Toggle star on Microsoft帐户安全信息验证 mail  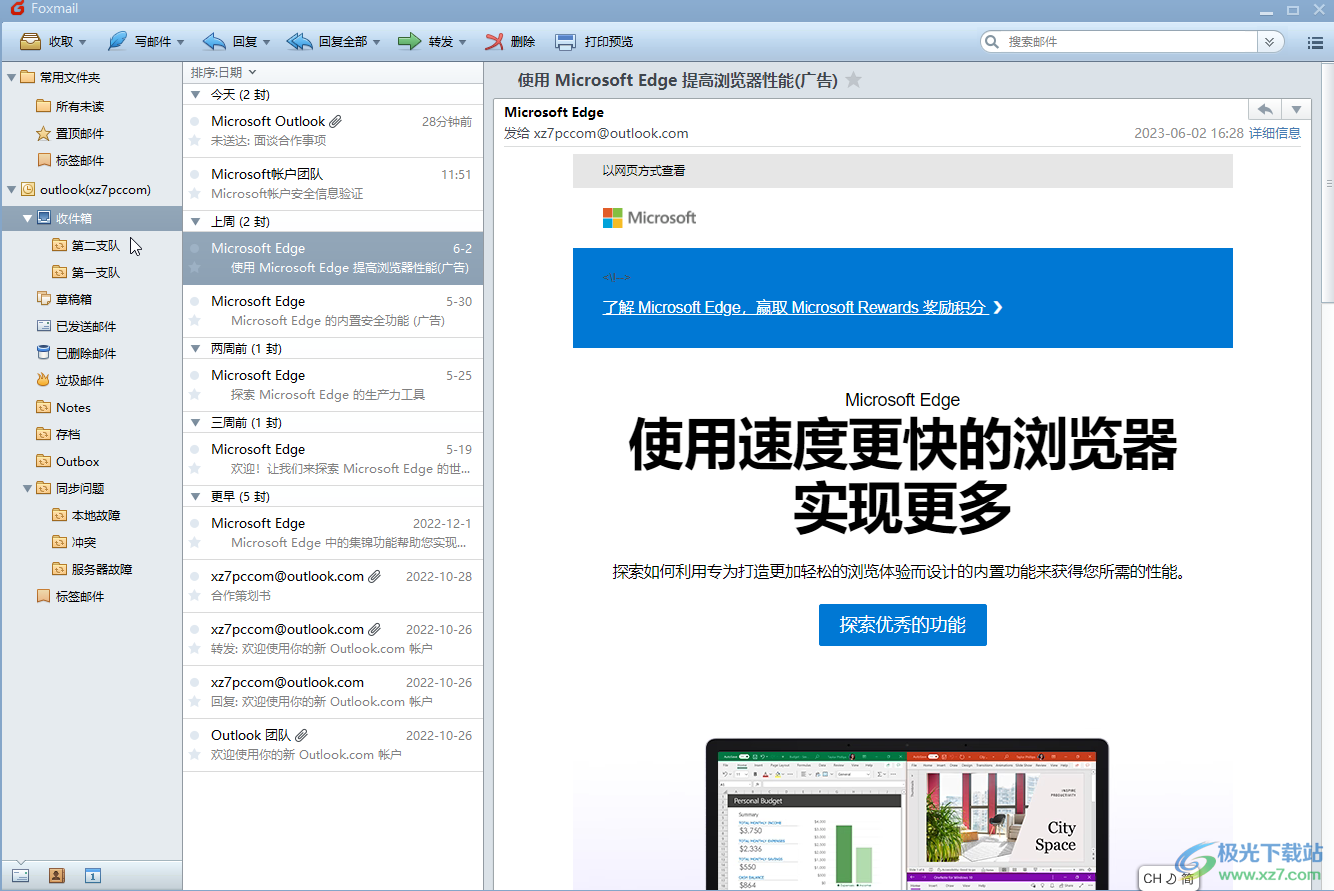tap(195, 193)
